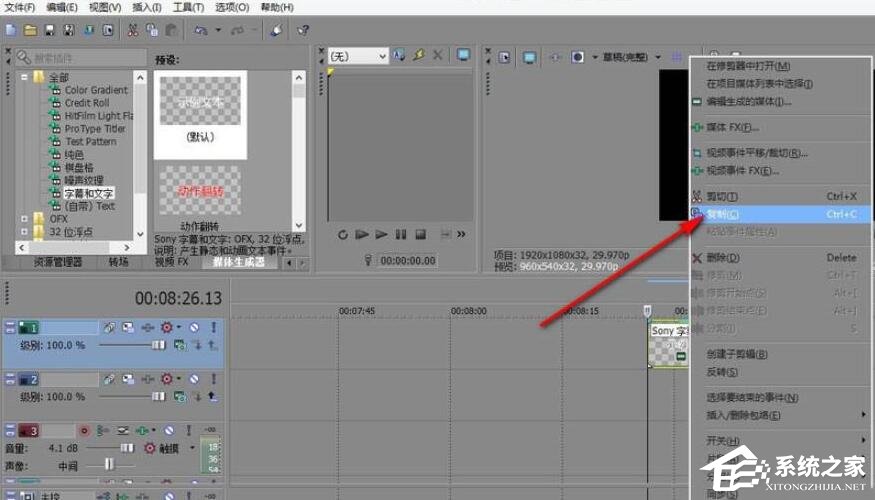Click stop button in trimmer

coord(421,234)
